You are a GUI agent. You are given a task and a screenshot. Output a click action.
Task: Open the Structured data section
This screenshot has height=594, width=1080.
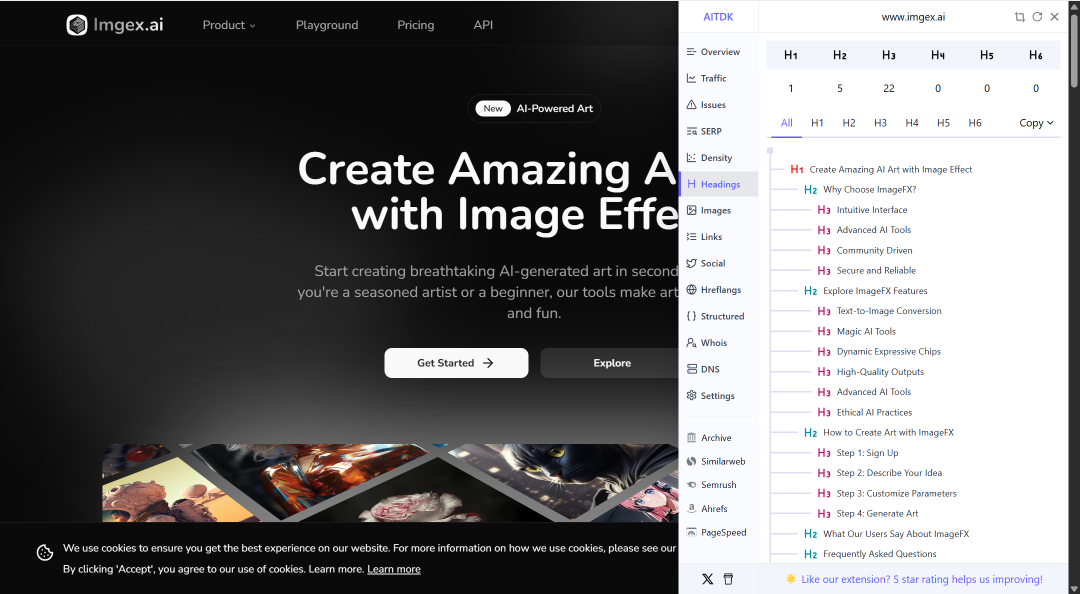[718, 316]
